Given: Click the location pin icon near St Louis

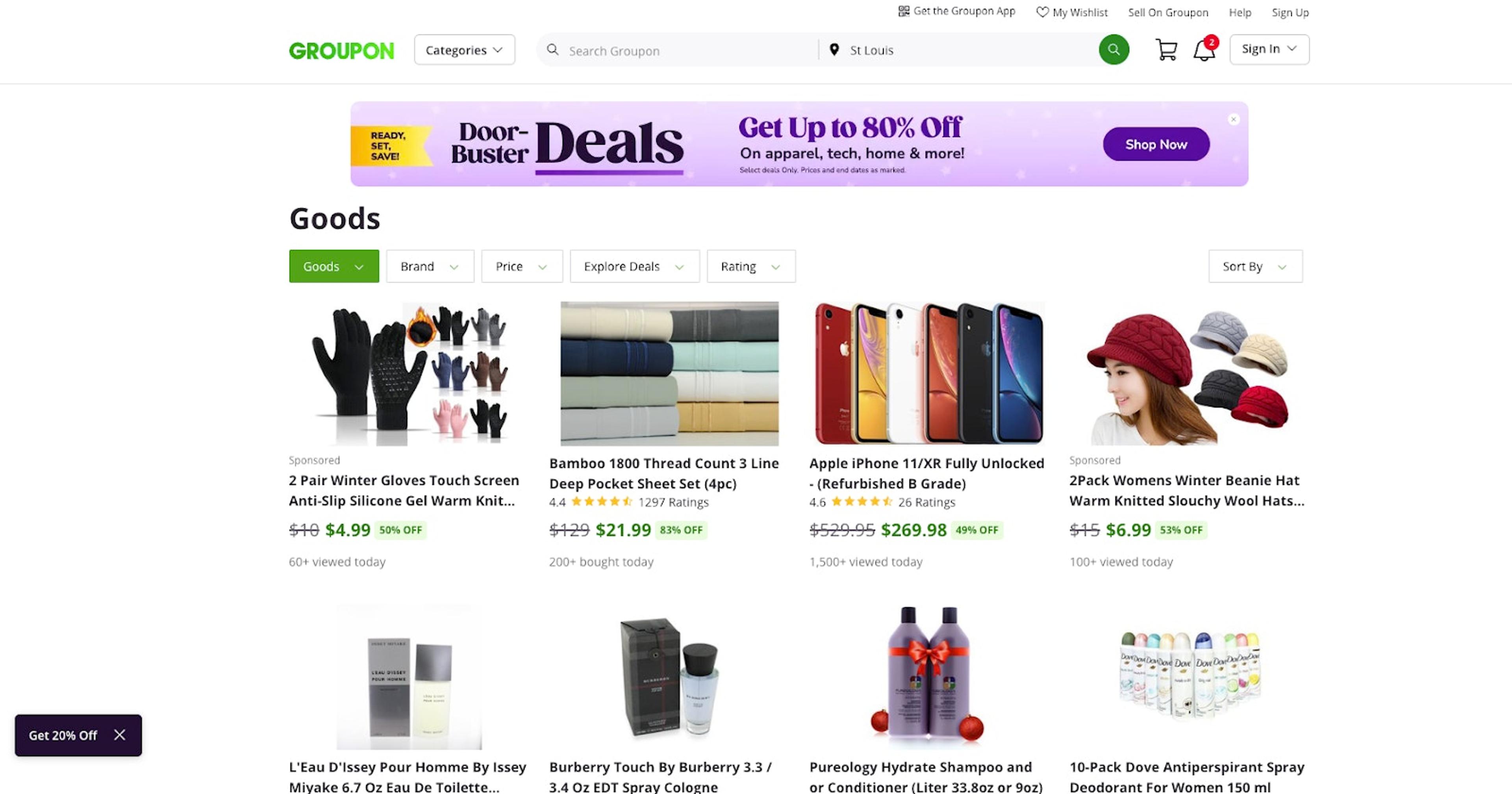Looking at the screenshot, I should point(834,50).
